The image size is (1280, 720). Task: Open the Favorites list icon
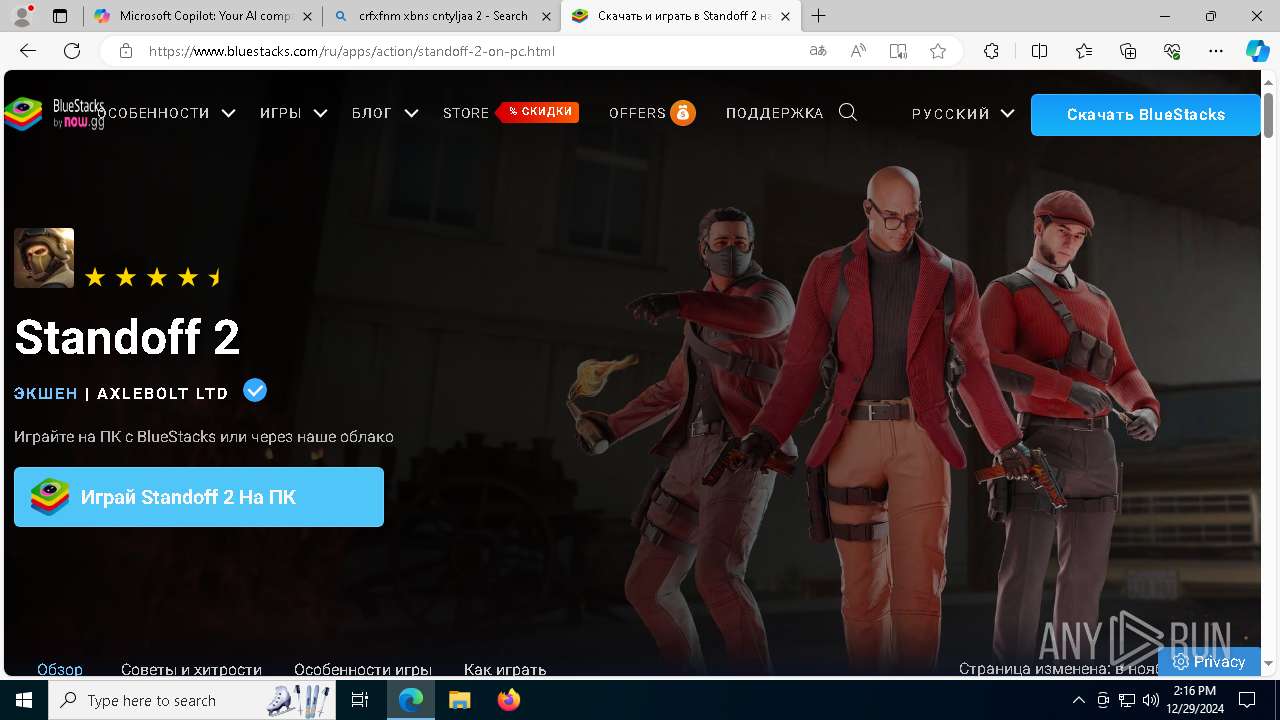pos(1084,51)
